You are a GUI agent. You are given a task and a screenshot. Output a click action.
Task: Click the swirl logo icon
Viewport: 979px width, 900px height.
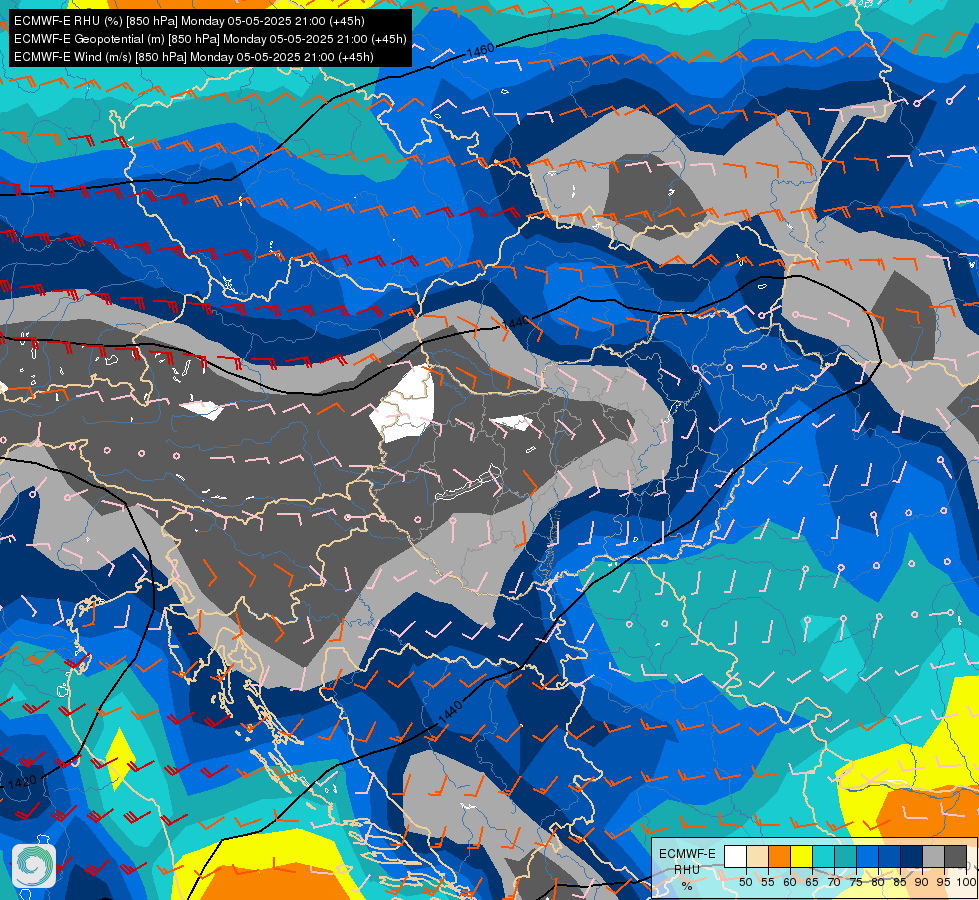click(x=34, y=866)
